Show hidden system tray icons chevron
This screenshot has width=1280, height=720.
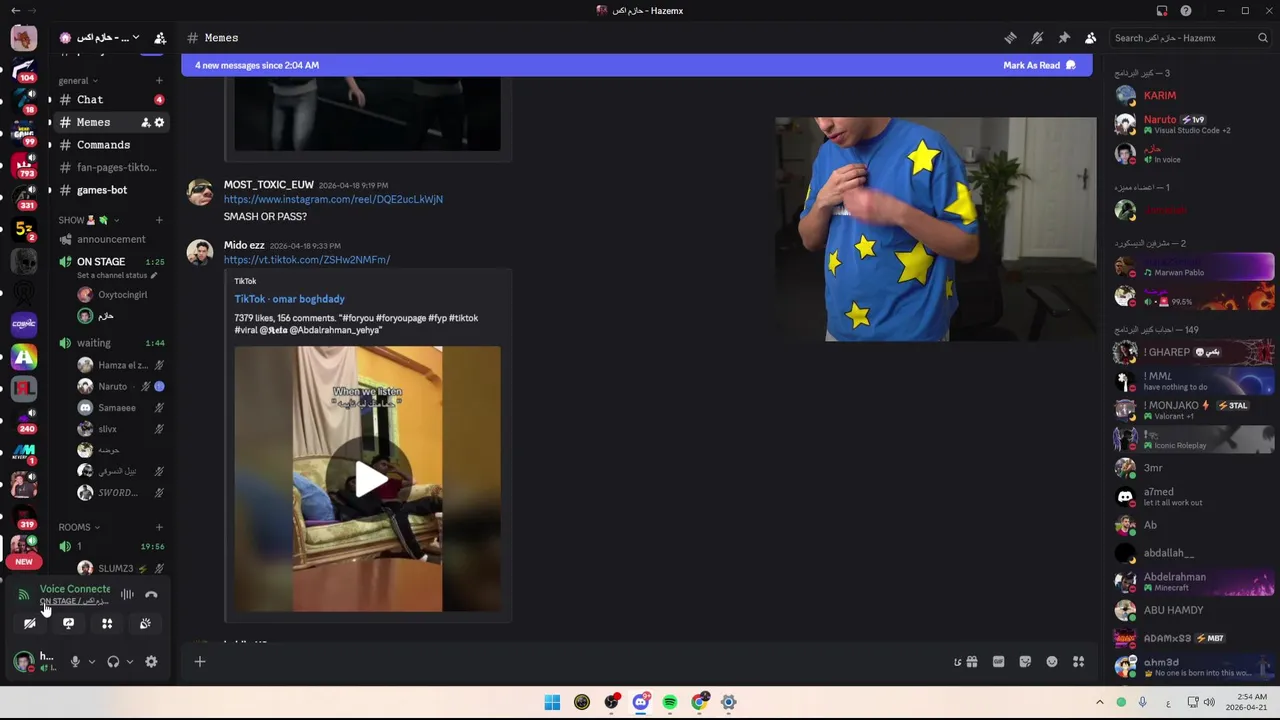tap(1099, 702)
